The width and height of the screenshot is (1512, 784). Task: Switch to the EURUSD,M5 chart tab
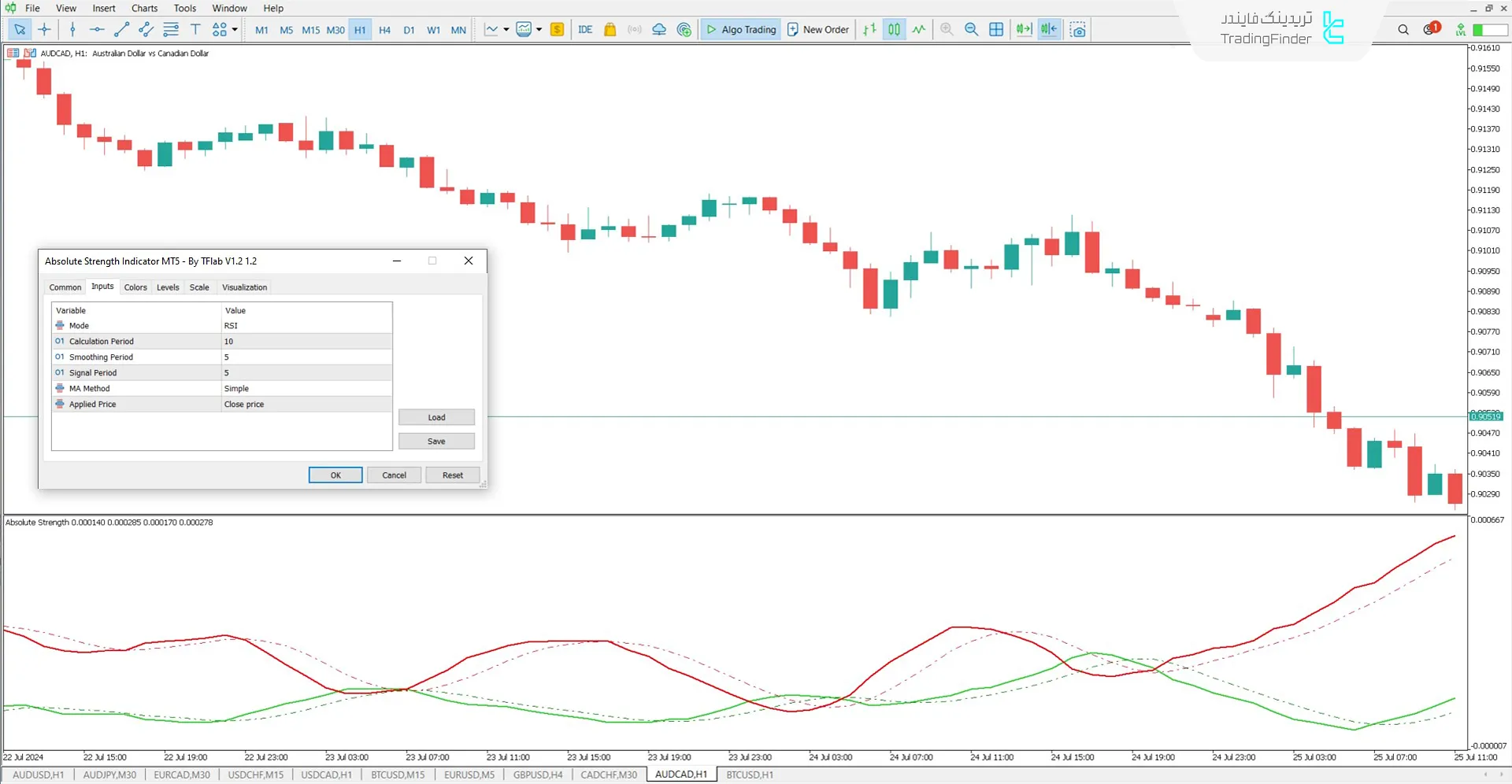pos(469,775)
